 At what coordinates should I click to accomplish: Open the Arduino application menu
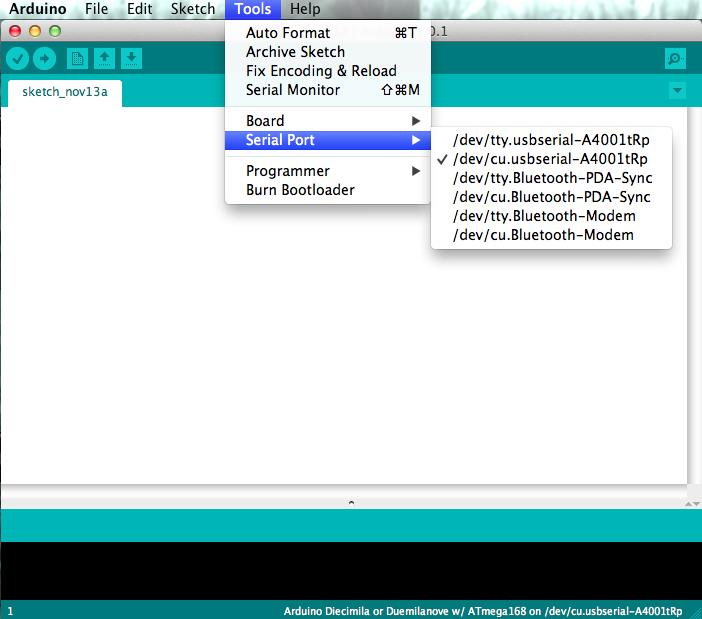tap(38, 9)
